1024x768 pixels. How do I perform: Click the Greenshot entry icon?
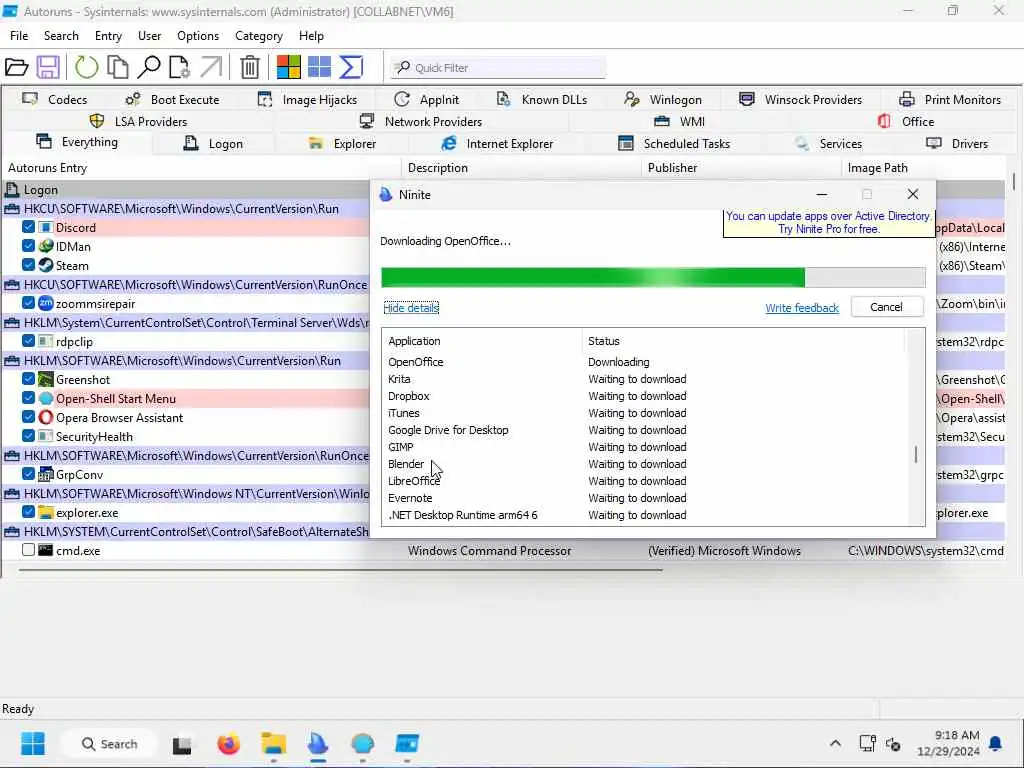[x=46, y=379]
